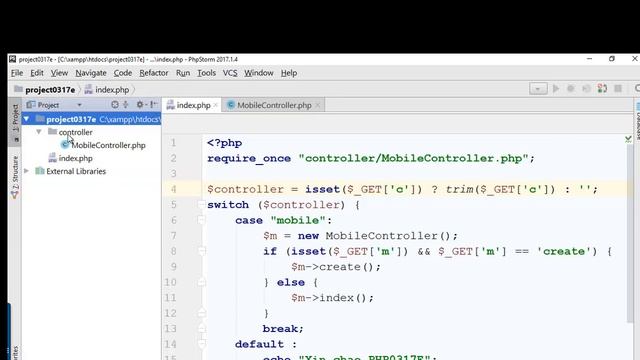
Task: Open the Tools menu
Action: (207, 73)
